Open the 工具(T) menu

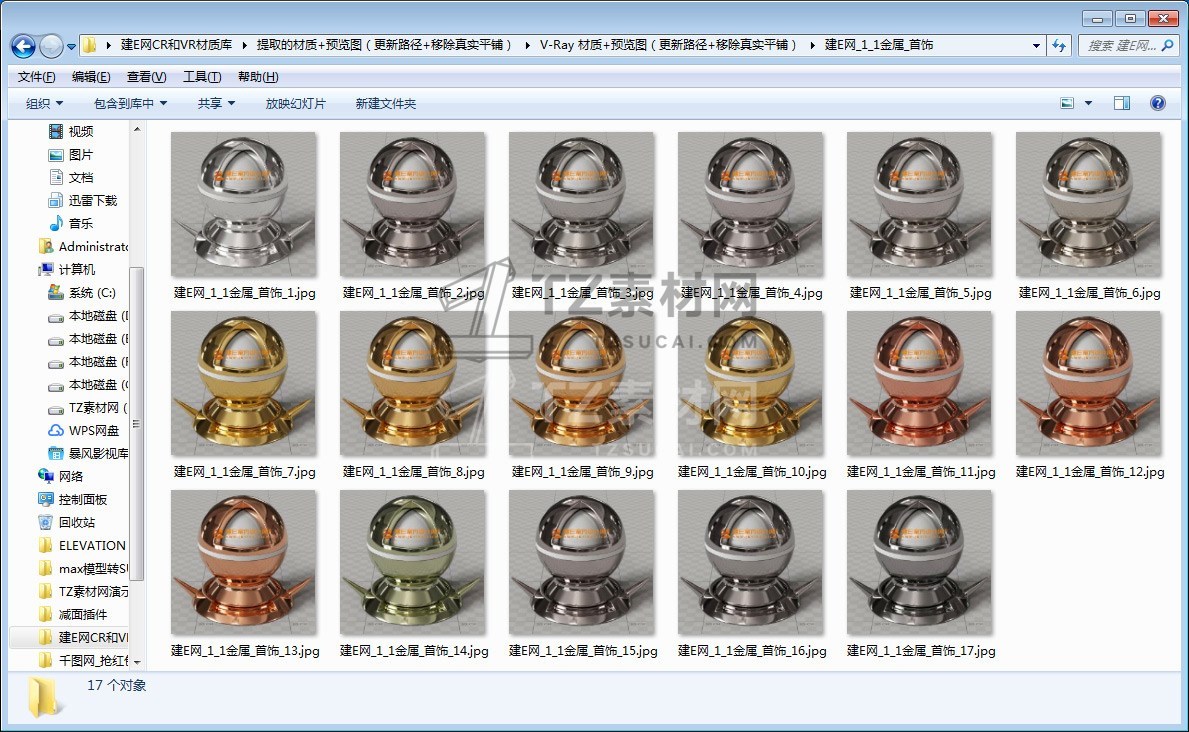(202, 77)
